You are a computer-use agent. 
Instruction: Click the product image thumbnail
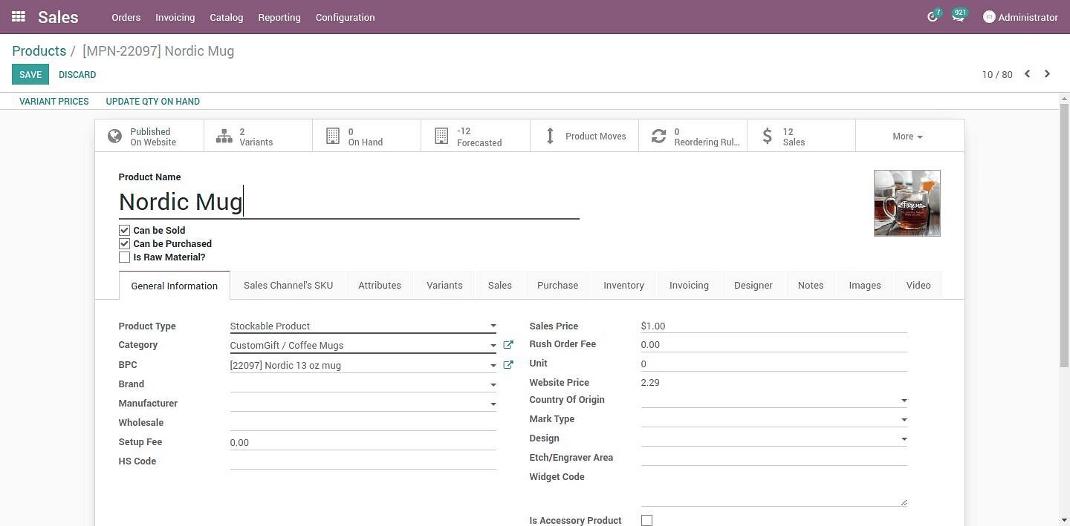coord(907,203)
